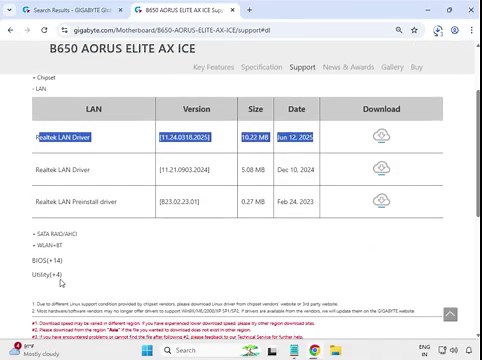The width and height of the screenshot is (482, 360).
Task: Click the B650 AORUS ELITE AX ICE heading
Action: click(122, 49)
